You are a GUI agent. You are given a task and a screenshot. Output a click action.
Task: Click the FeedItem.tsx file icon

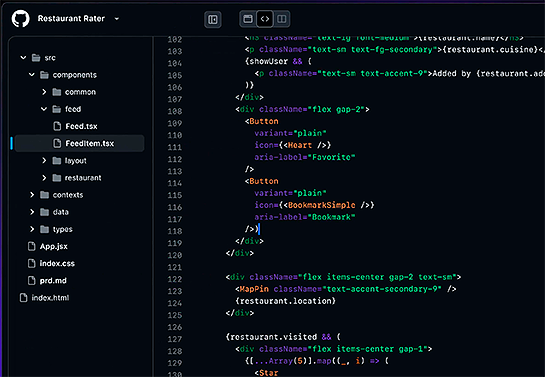[57, 143]
